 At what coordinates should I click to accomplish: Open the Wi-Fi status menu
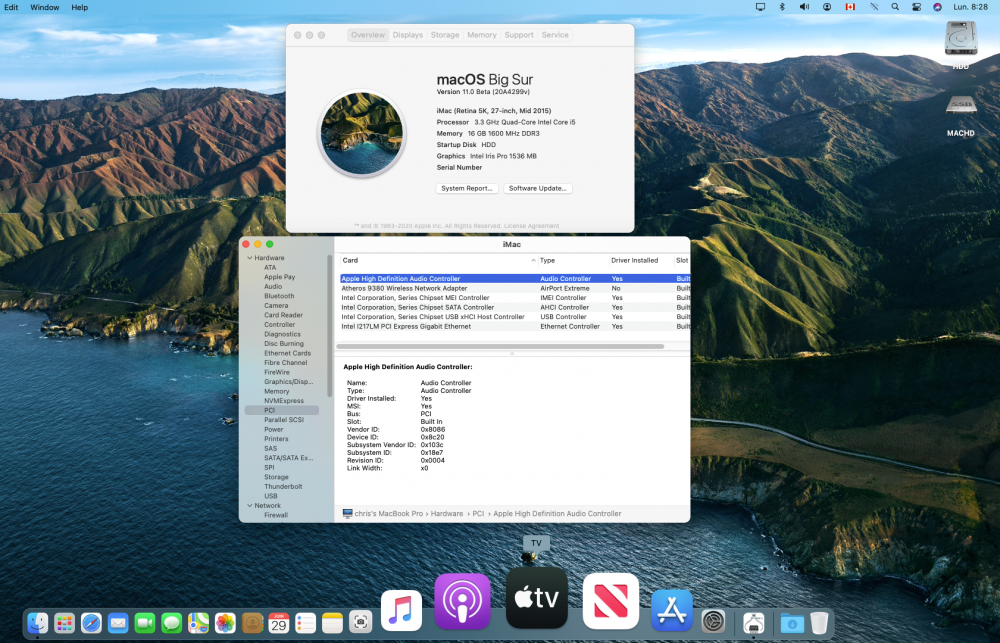coord(874,7)
